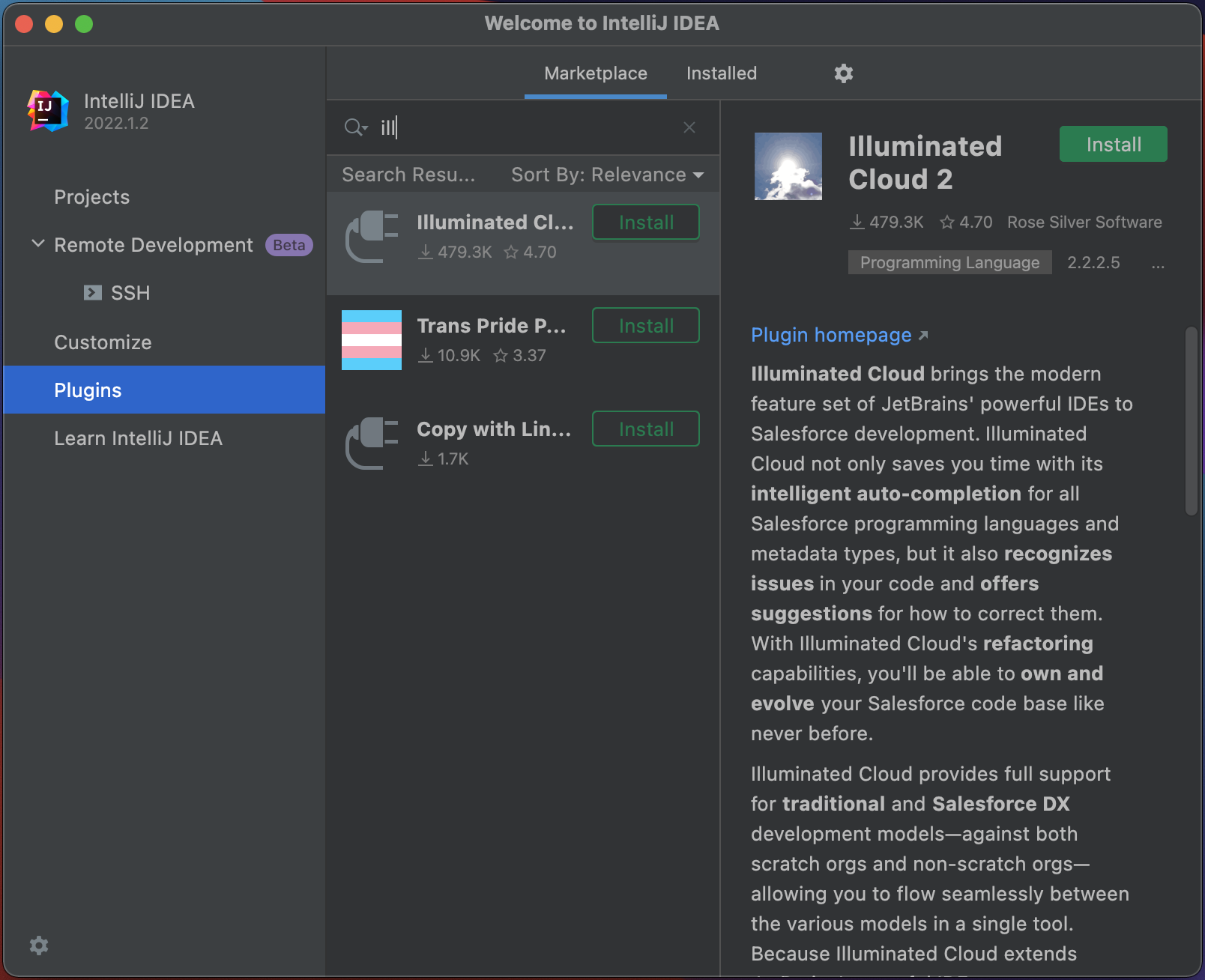Viewport: 1205px width, 980px height.
Task: Click the Illuminated Cloud plug icon in results
Action: [372, 237]
